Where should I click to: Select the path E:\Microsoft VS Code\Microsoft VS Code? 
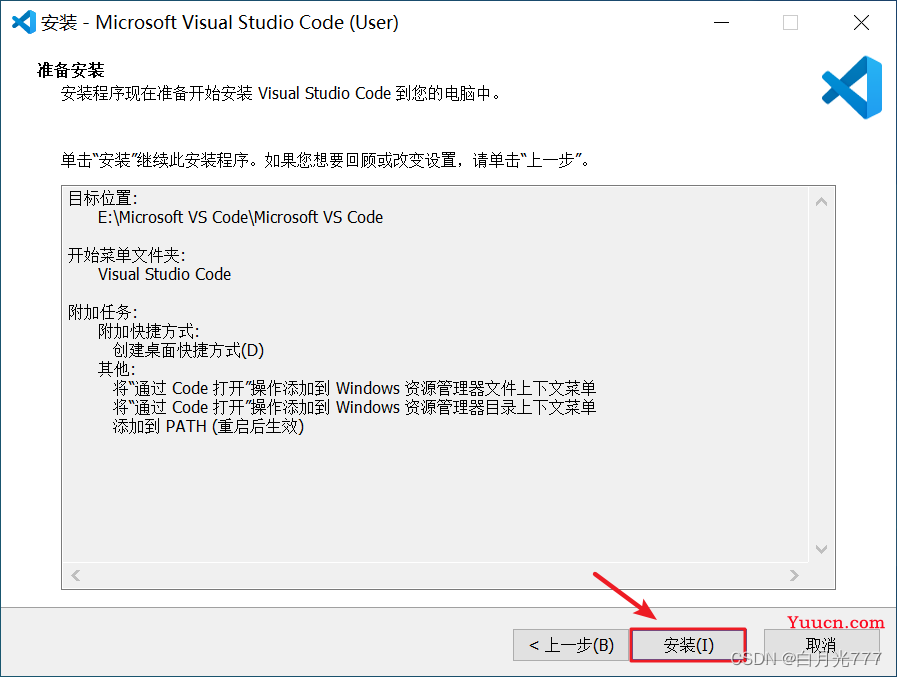pos(240,217)
